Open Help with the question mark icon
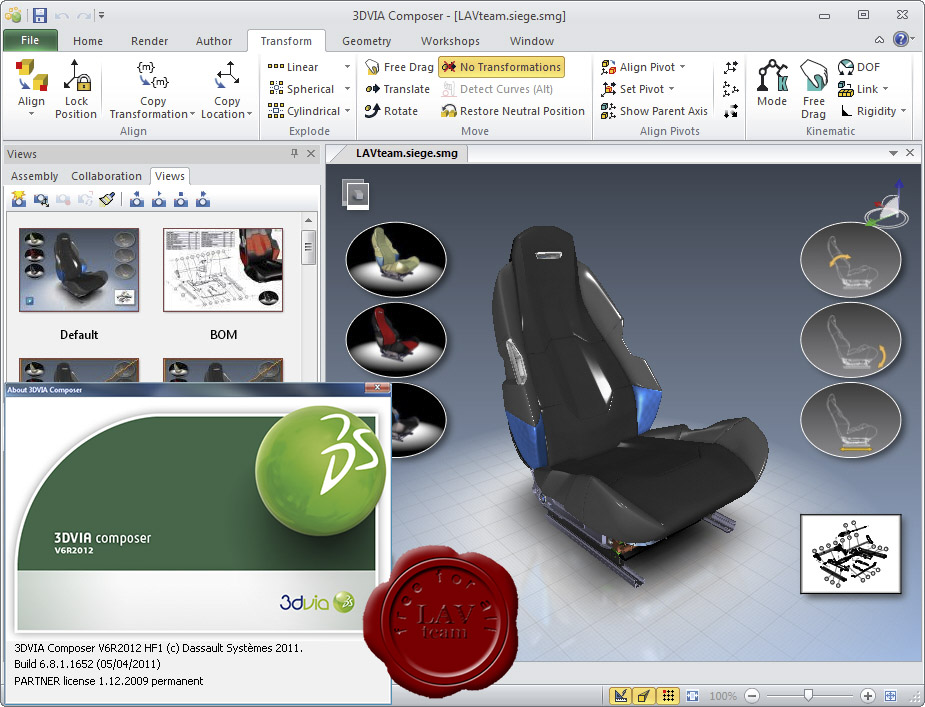 click(901, 39)
